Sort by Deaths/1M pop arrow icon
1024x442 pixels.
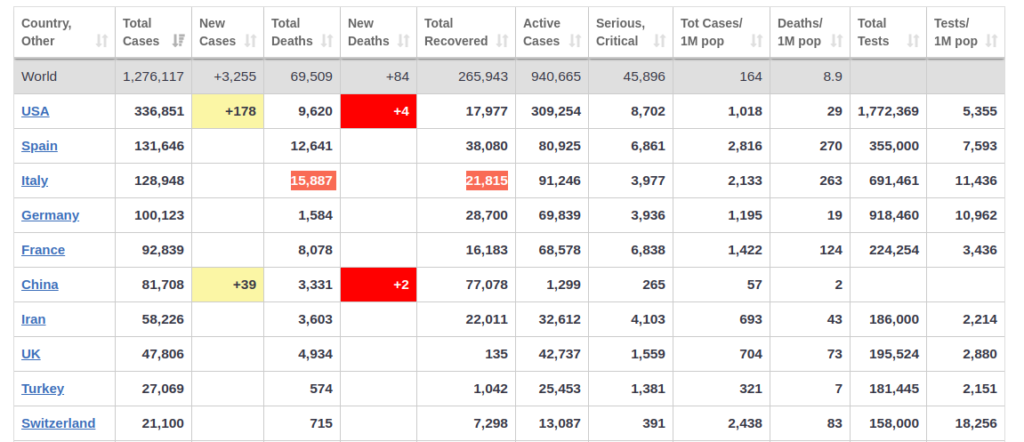tap(837, 41)
